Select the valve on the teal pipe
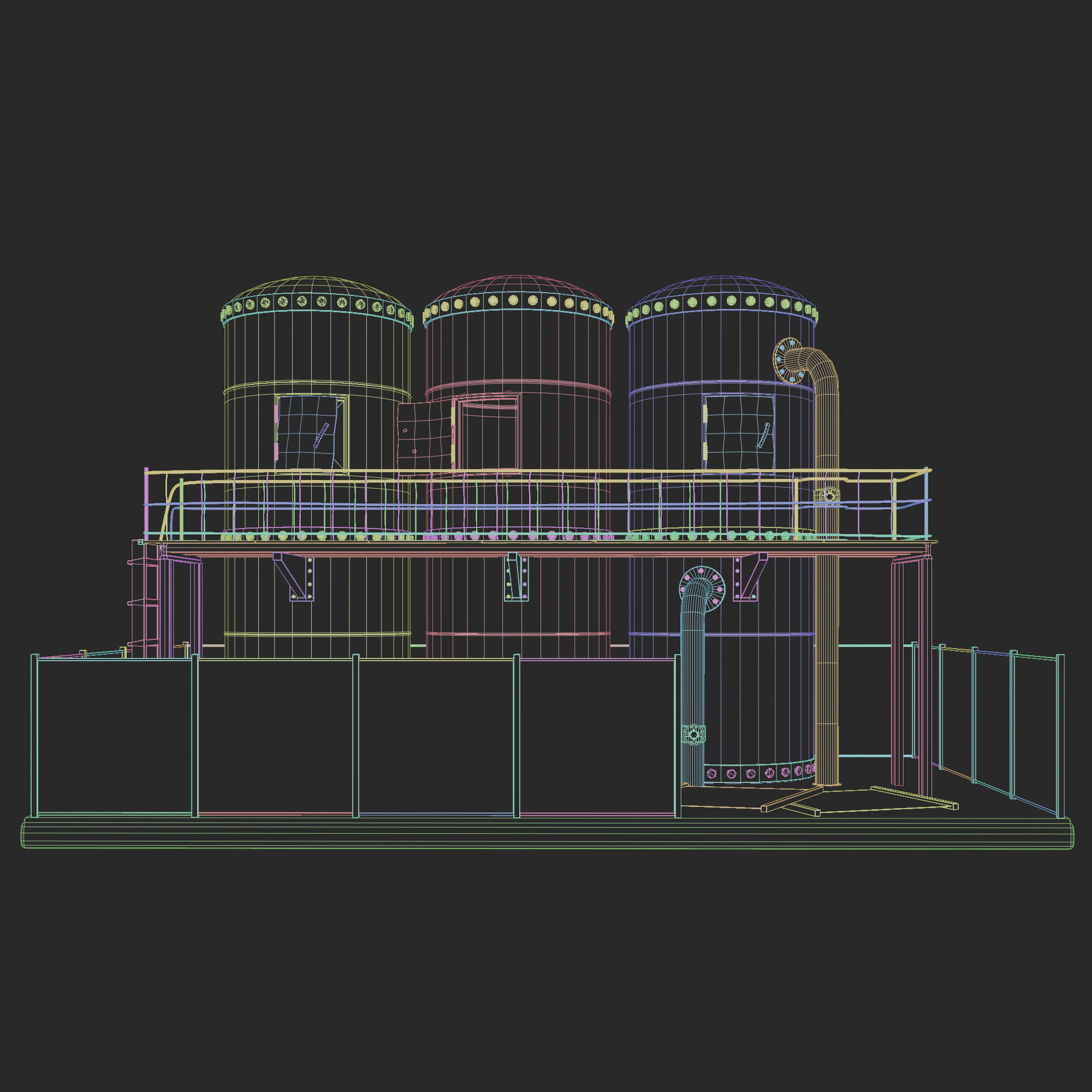 [693, 734]
